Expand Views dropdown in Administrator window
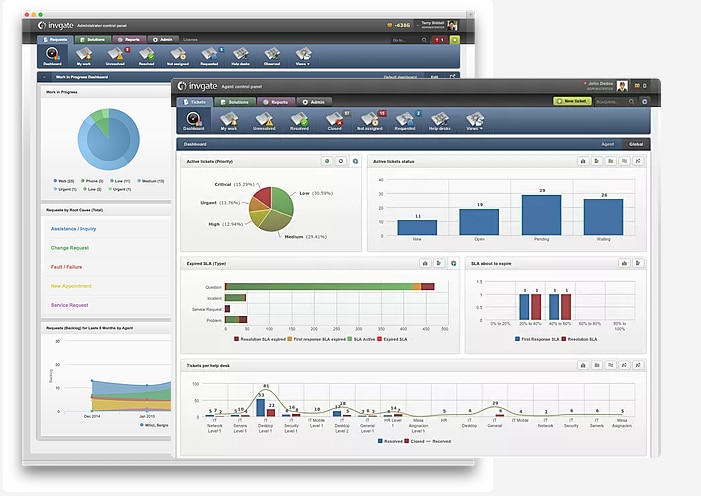The height and width of the screenshot is (496, 701). [303, 55]
